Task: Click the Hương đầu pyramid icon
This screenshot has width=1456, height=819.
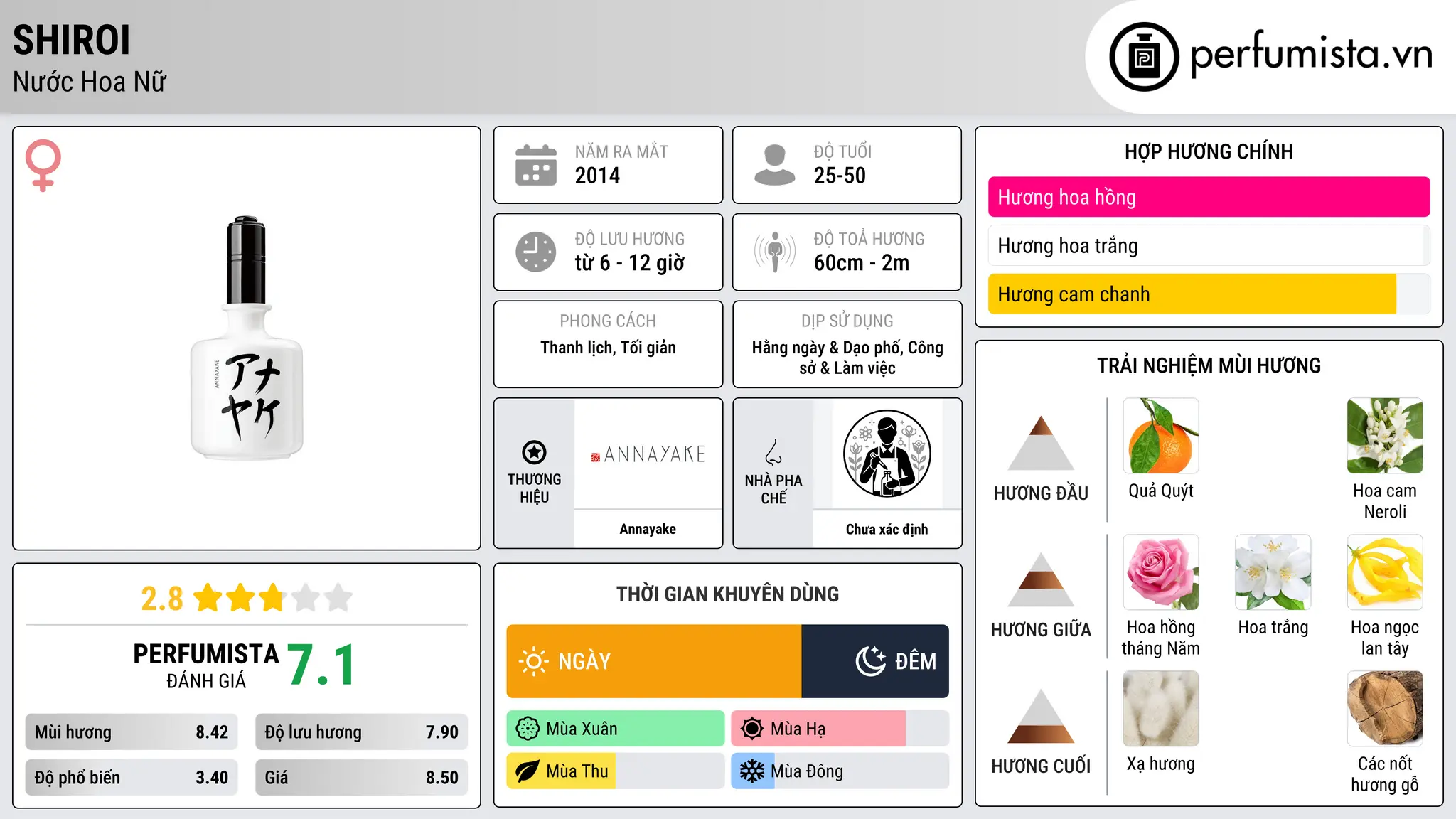Action: pyautogui.click(x=1041, y=443)
